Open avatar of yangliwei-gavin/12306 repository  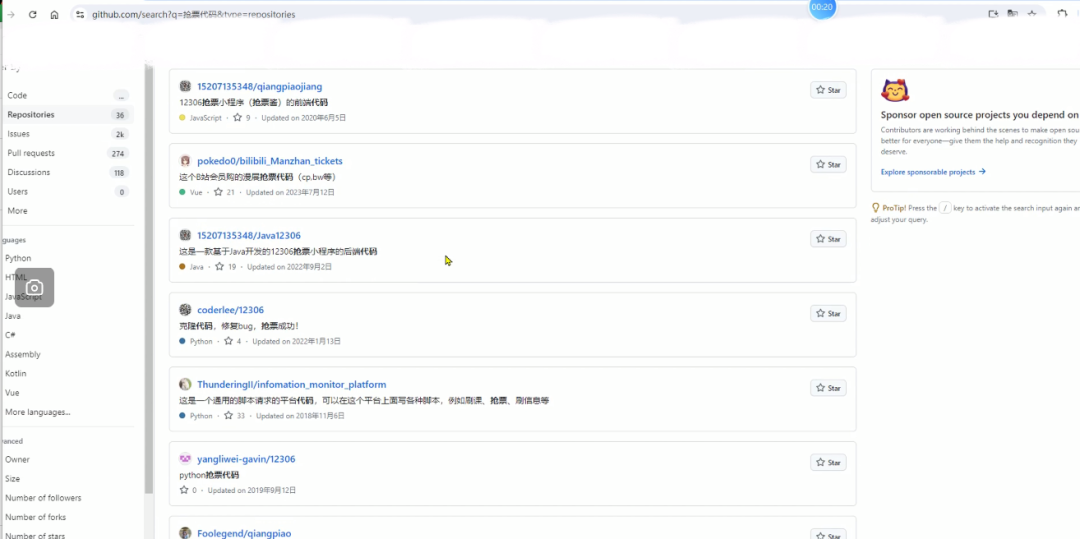(185, 458)
